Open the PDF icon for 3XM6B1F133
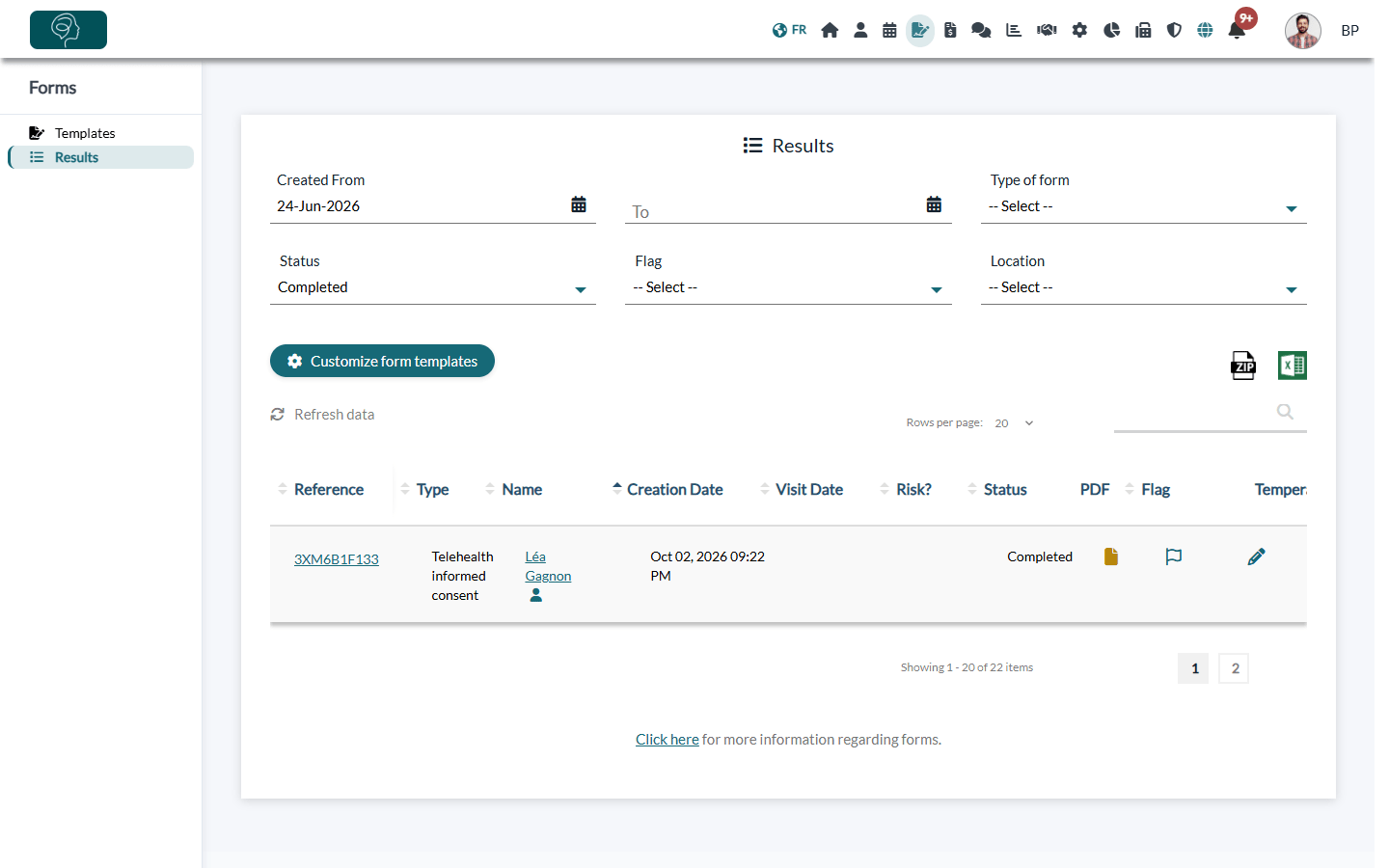1389x868 pixels. (1111, 556)
